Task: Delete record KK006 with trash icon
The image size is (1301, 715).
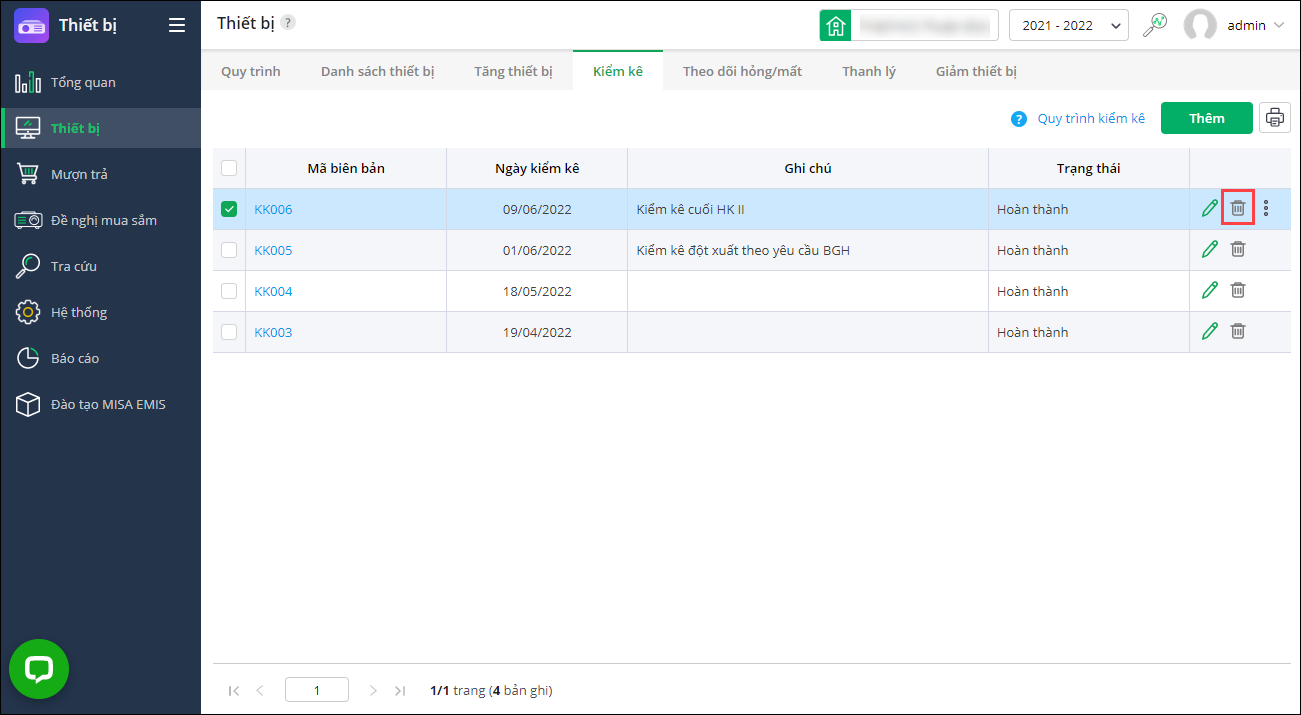Action: [x=1238, y=208]
